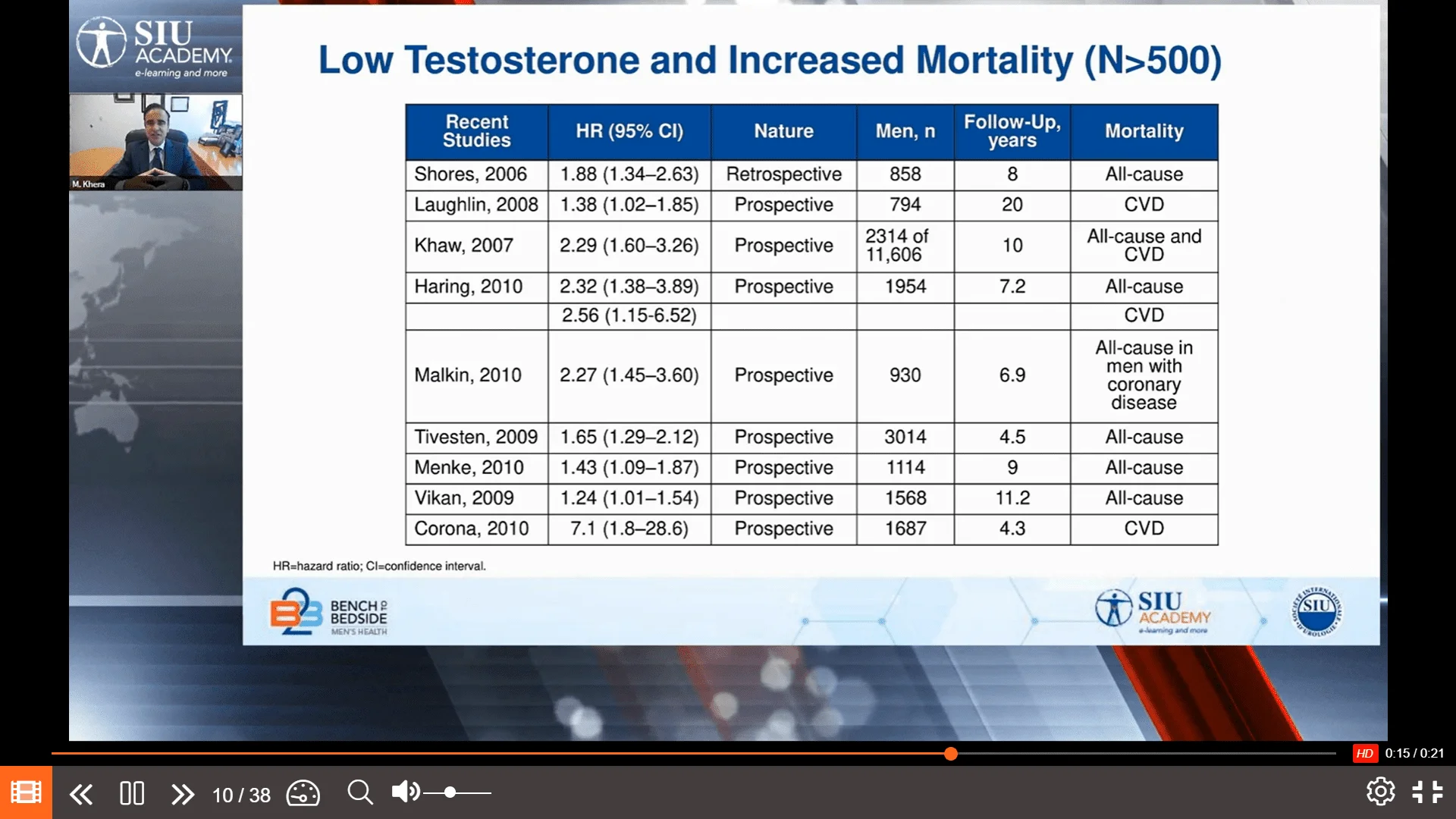Screen dimensions: 1456x819
Task: Click the hazard ratio '1.88 (1.34–2.63)'
Action: click(629, 174)
